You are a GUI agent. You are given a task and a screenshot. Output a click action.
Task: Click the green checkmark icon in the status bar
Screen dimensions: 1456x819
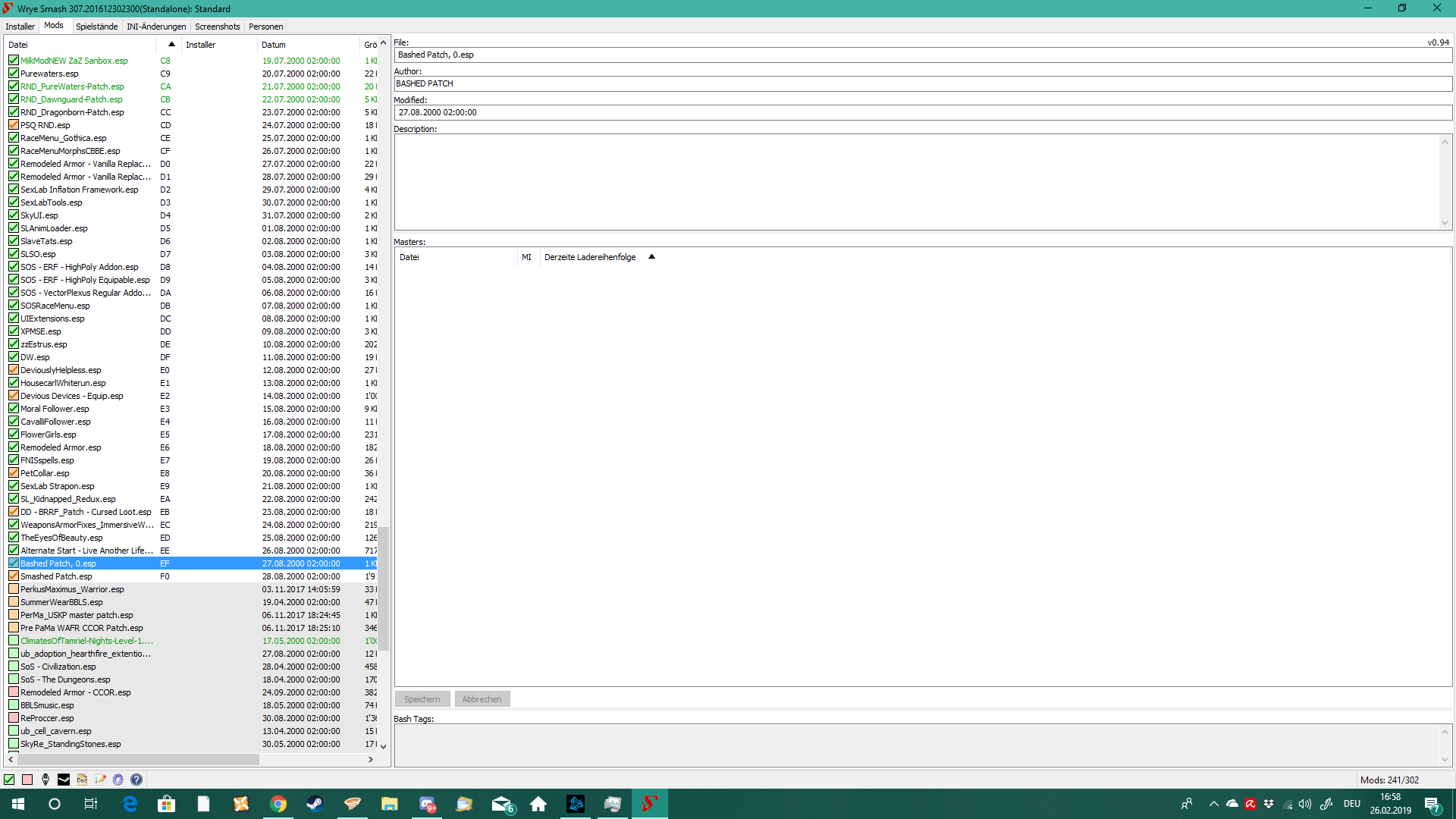click(9, 780)
